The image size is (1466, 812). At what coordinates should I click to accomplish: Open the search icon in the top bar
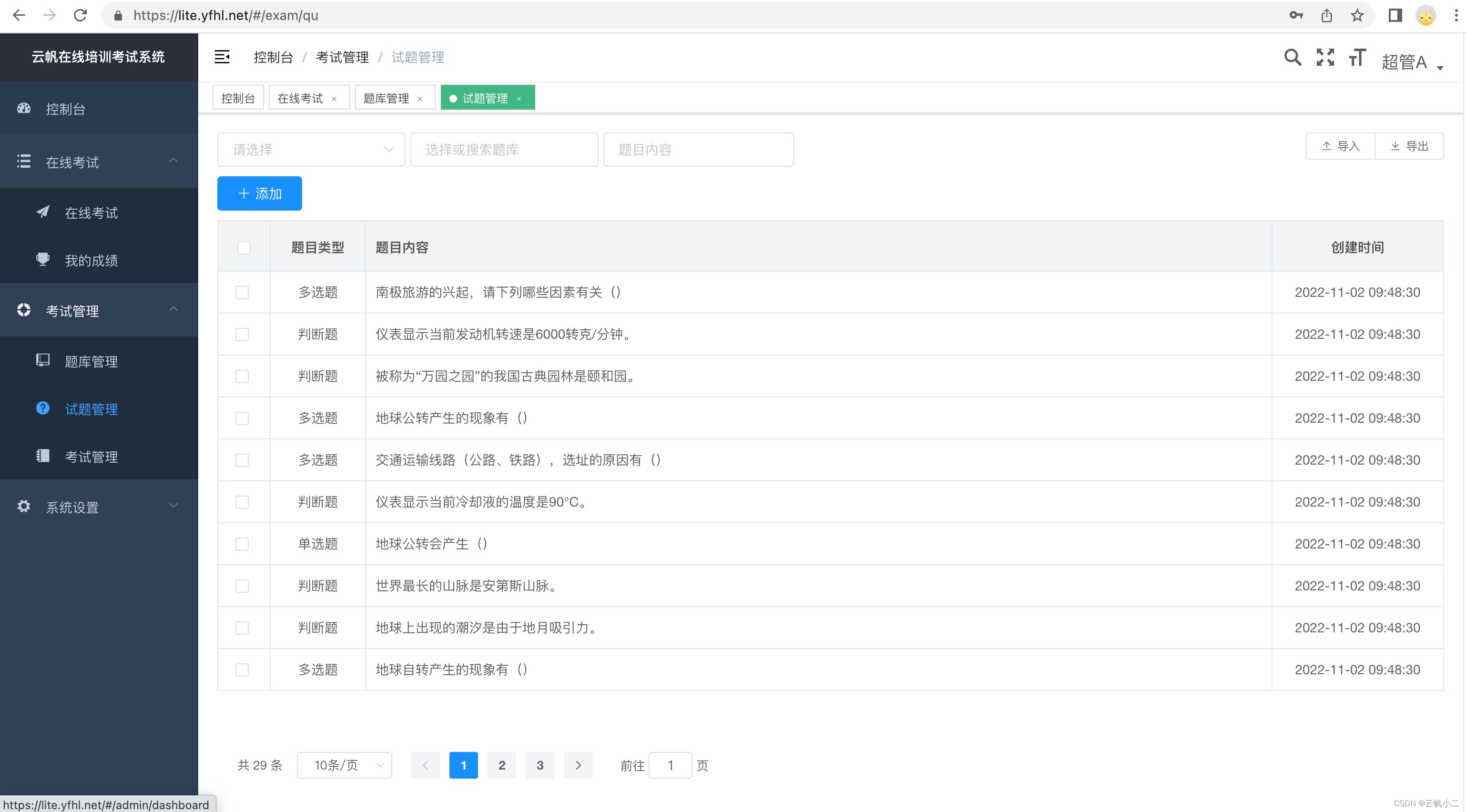(x=1293, y=57)
